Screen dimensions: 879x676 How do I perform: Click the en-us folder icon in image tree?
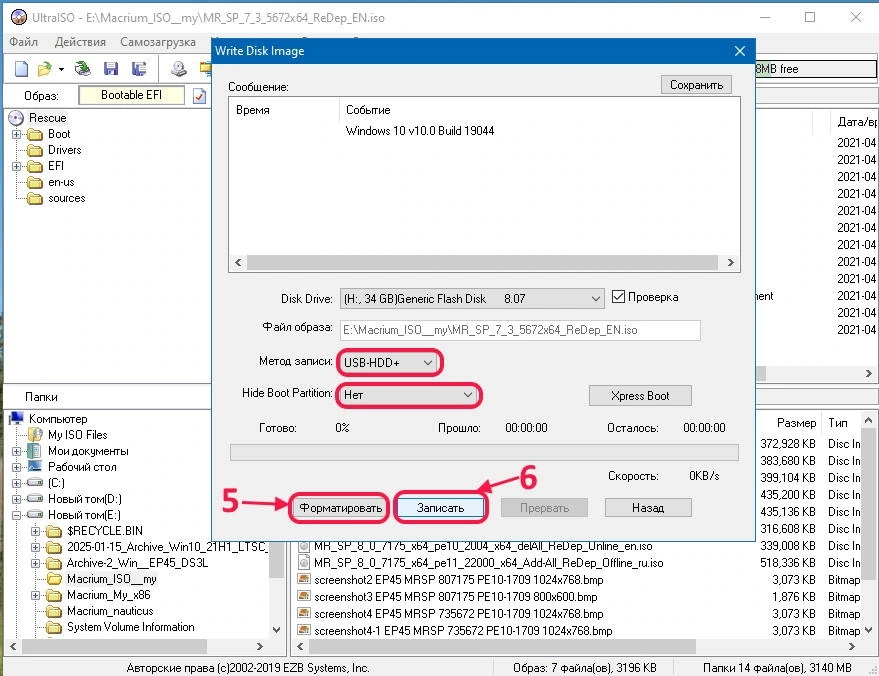[35, 183]
